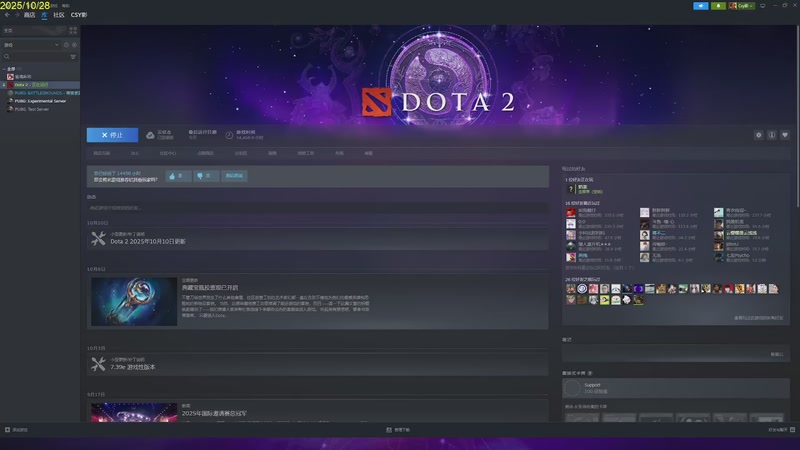Screen dimensions: 800x450
Task: Click the first avatar in previously played friends
Action: pyautogui.click(x=570, y=289)
